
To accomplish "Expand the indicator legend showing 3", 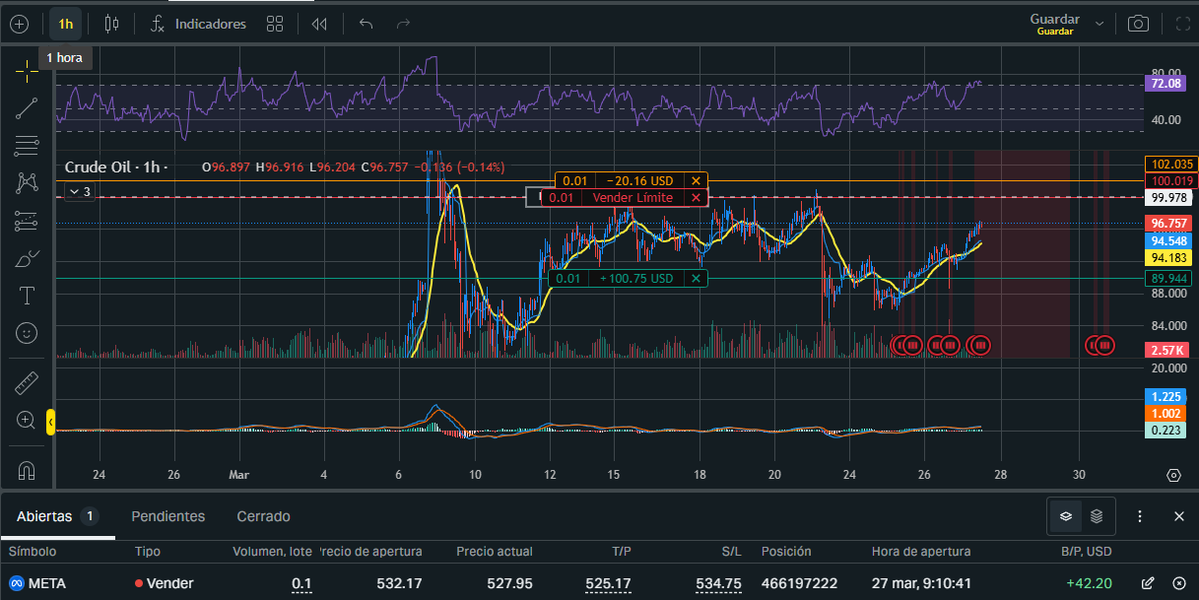I will point(80,192).
